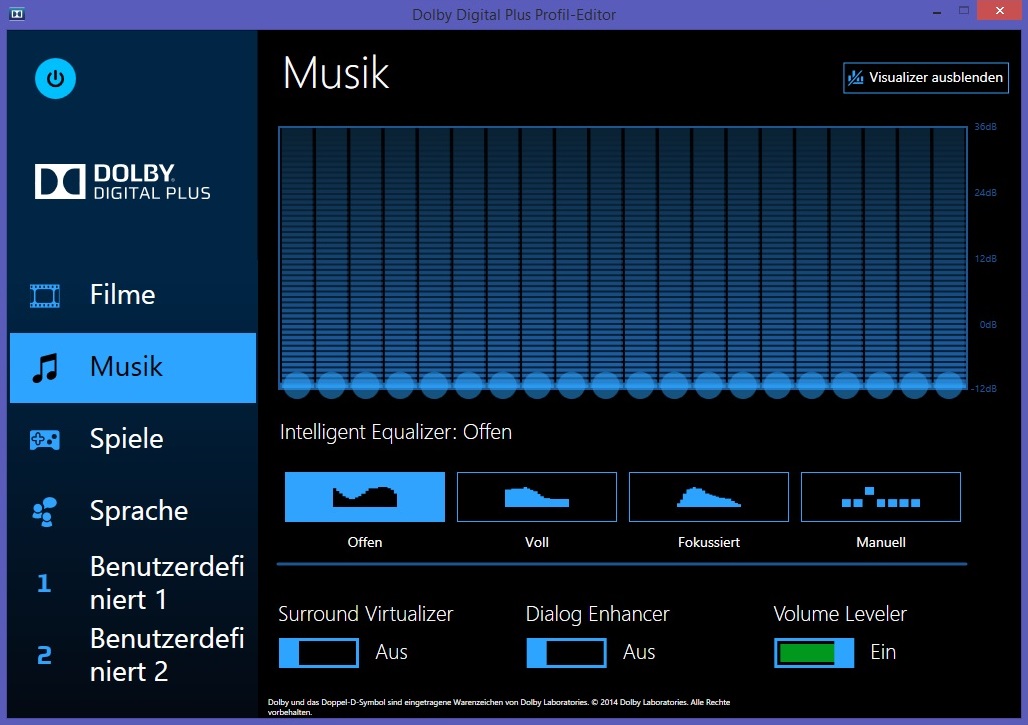Click the 36dB scale label
1028x725 pixels.
pyautogui.click(x=985, y=127)
